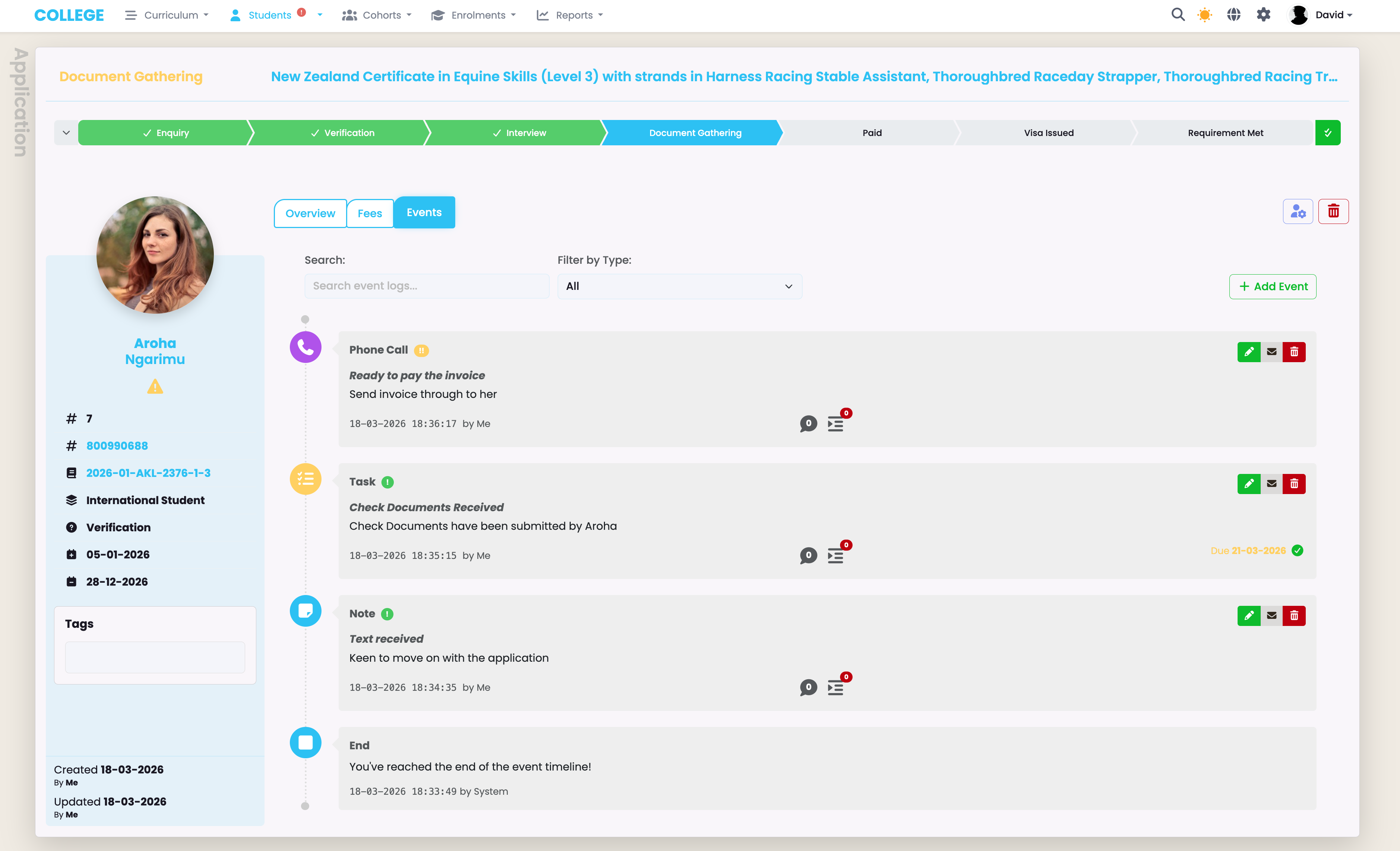Toggle the light/dark theme sun icon

1204,14
